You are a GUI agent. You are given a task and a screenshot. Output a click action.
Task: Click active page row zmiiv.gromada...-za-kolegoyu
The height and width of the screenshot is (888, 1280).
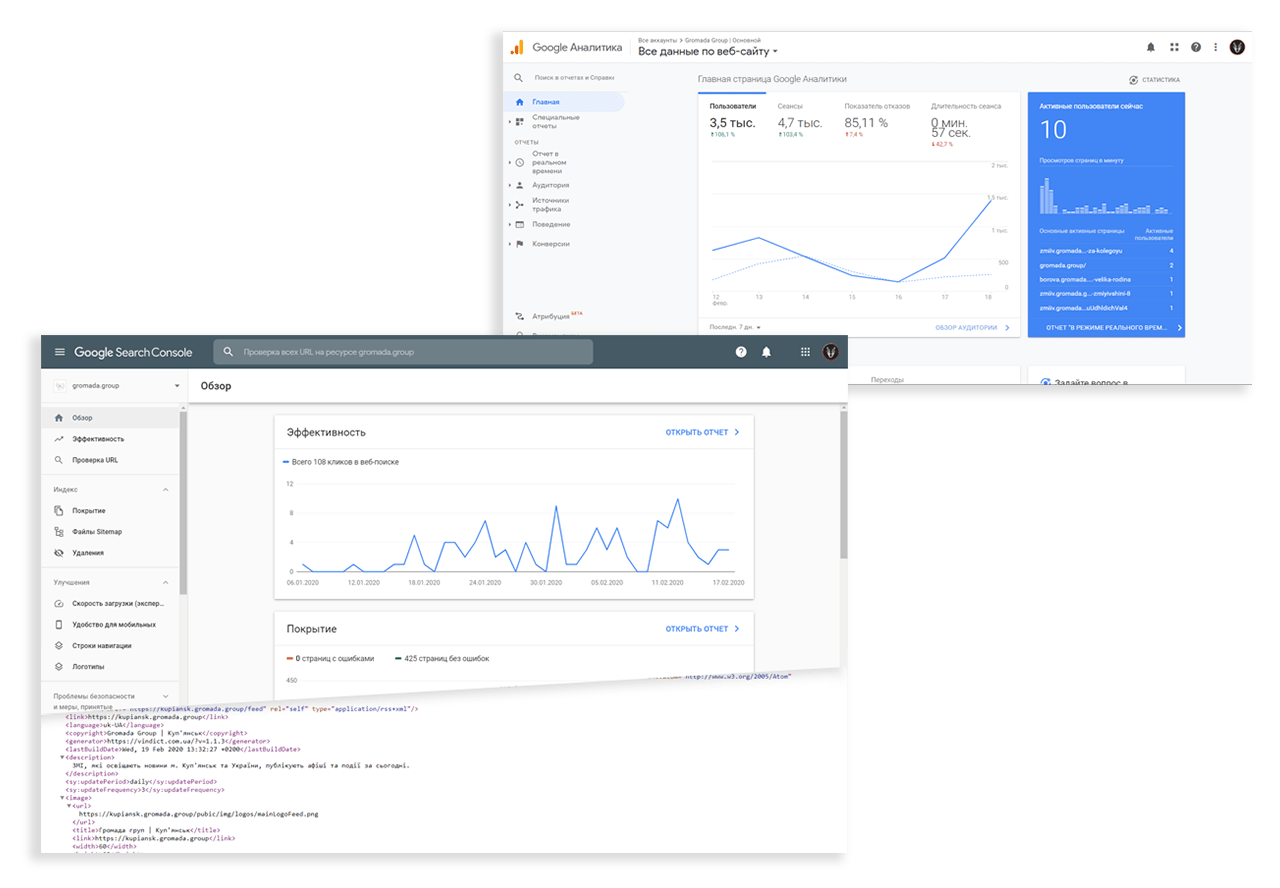(1106, 251)
